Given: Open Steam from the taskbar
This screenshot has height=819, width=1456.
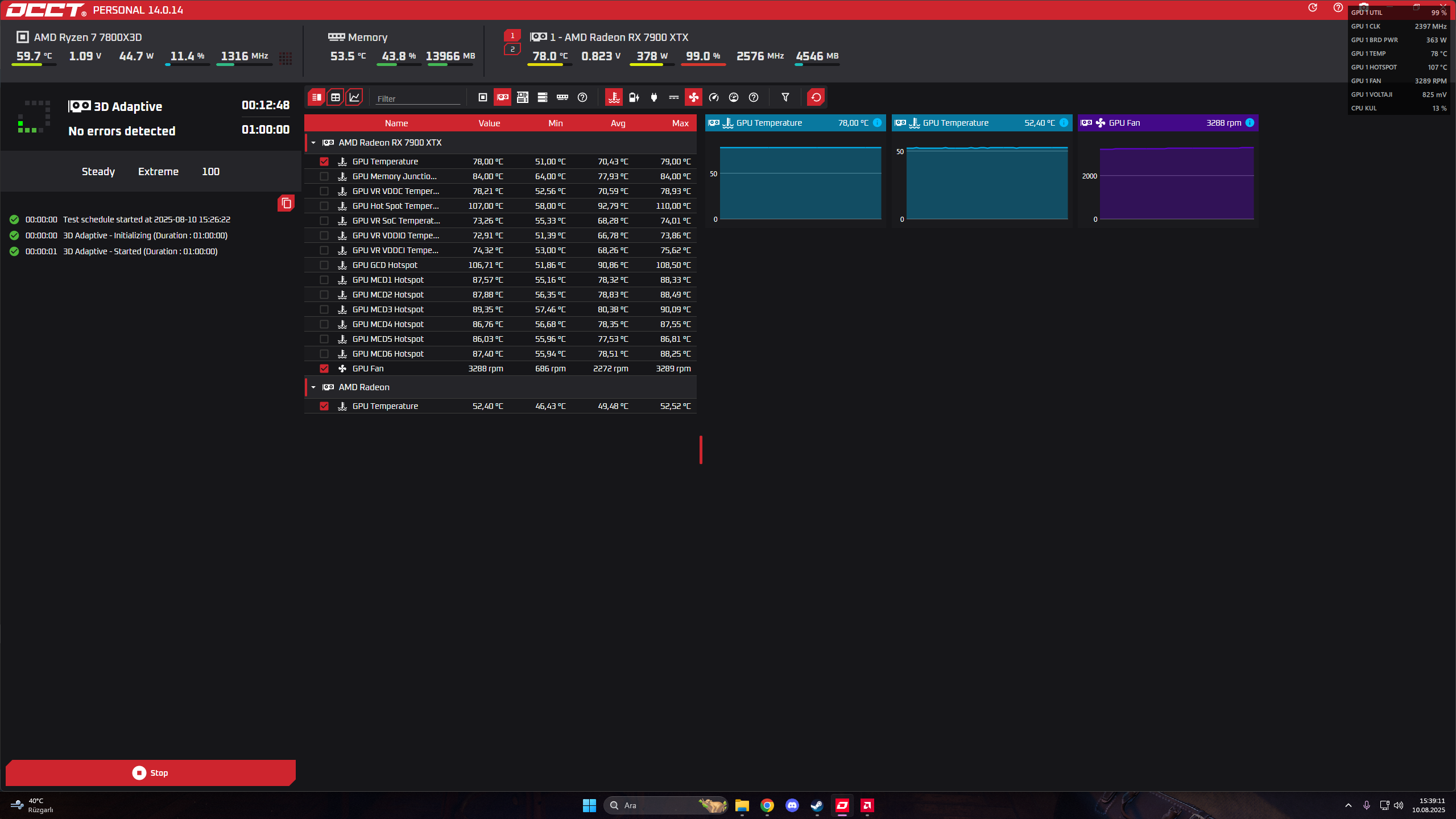Looking at the screenshot, I should (817, 805).
